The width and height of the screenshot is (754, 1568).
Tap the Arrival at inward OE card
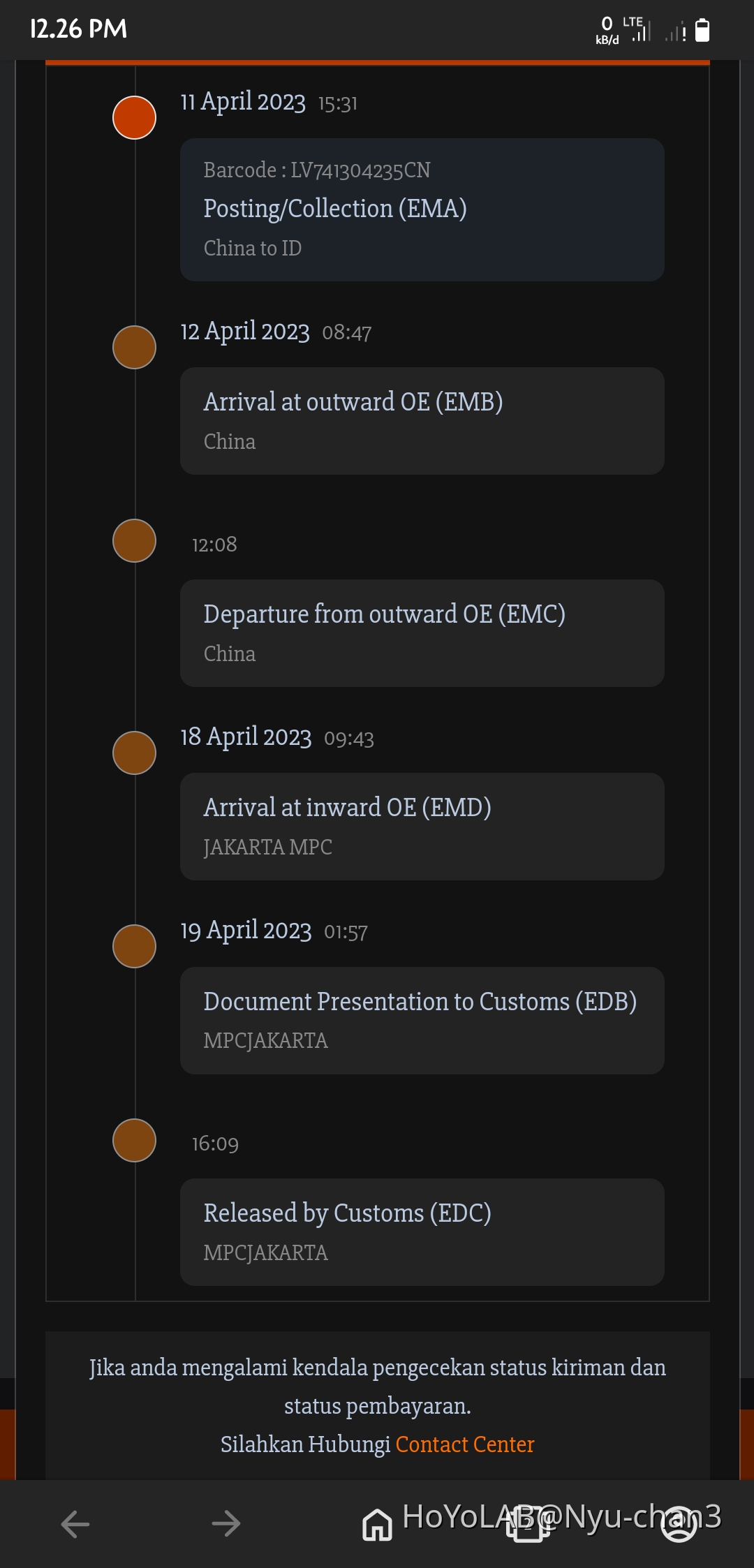(422, 826)
